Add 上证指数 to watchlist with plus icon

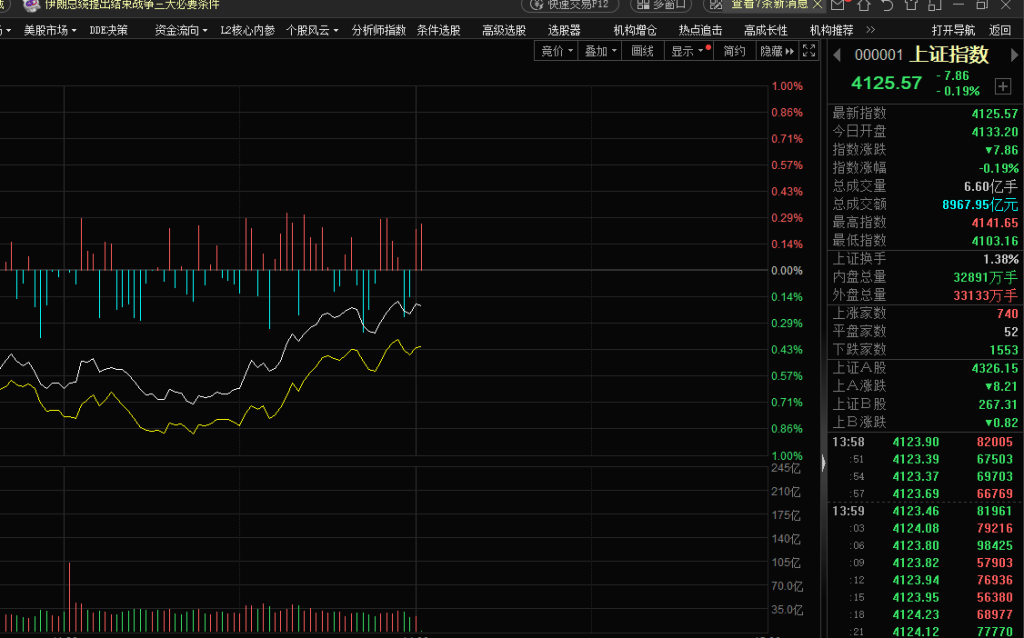tap(1002, 87)
